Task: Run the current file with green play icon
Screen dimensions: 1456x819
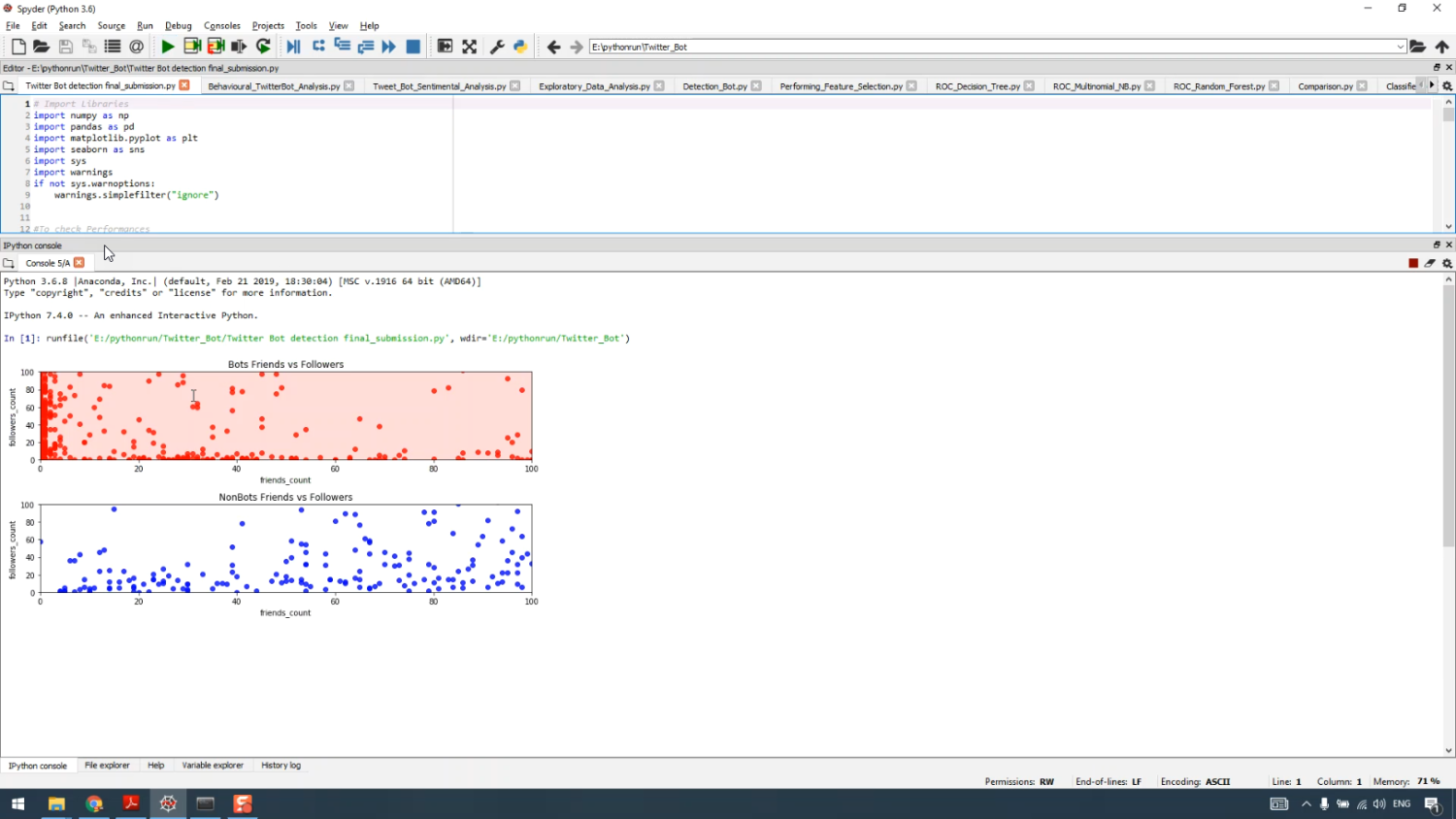Action: click(168, 47)
